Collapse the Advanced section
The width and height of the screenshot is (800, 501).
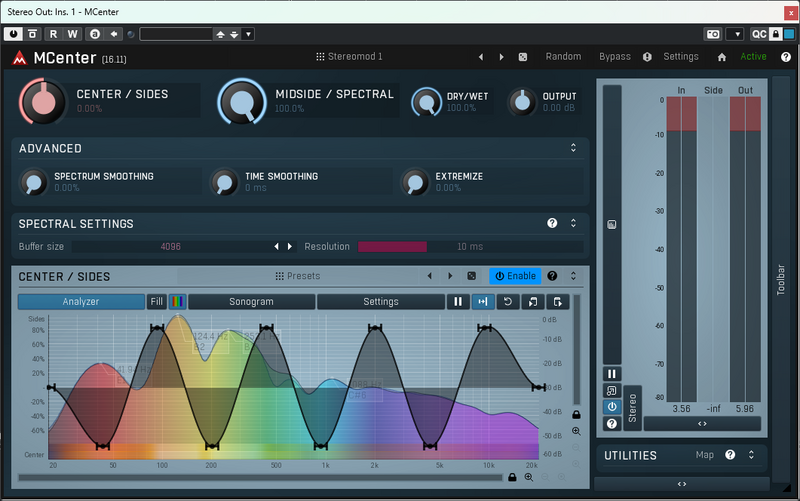point(573,148)
